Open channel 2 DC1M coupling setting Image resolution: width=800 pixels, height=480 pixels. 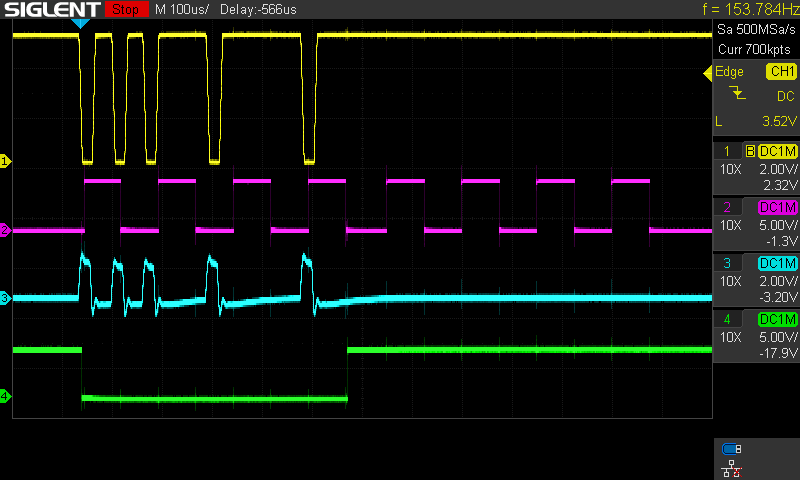[x=777, y=207]
